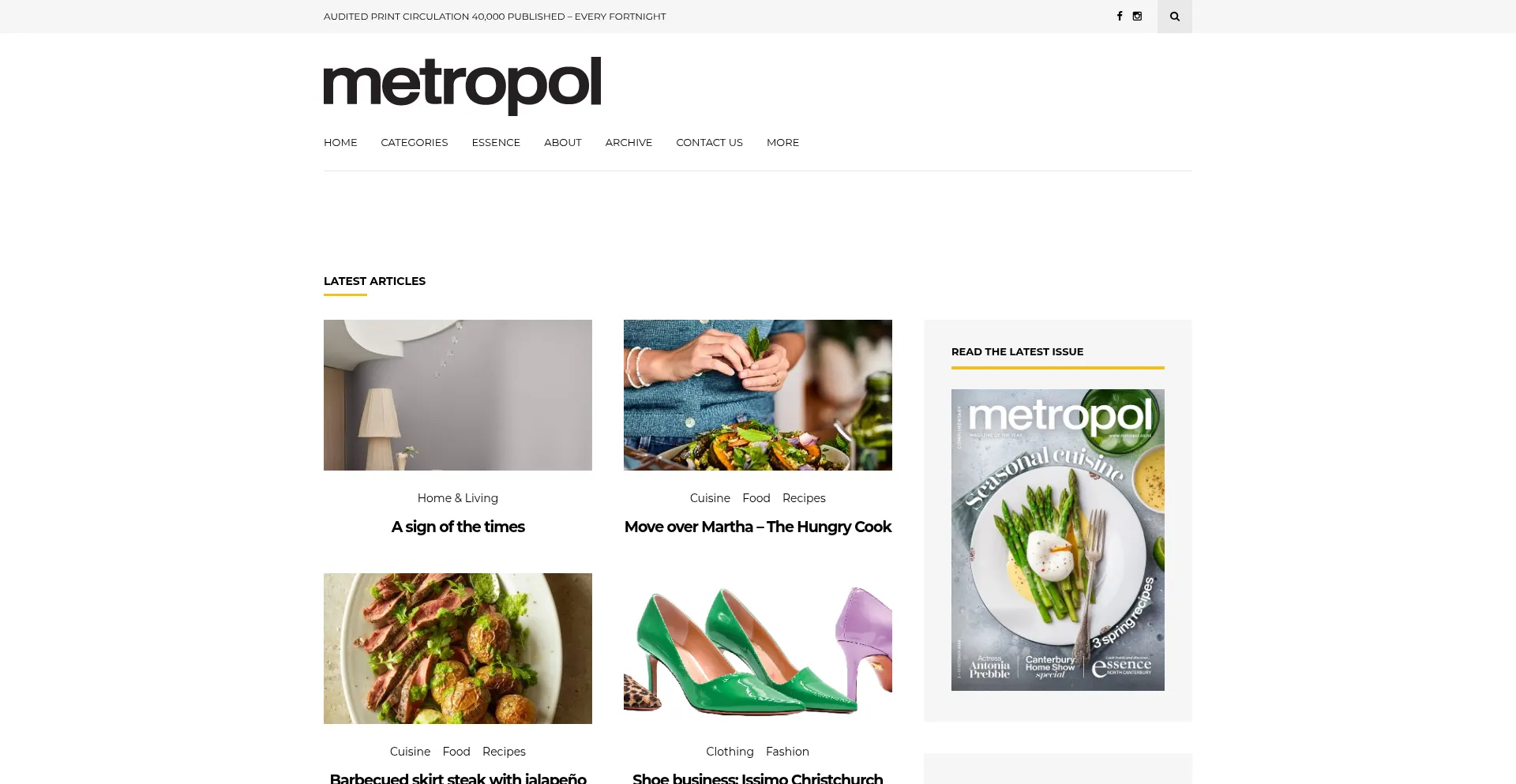
Task: Open the skirt steak dish thumbnail
Action: click(x=458, y=648)
